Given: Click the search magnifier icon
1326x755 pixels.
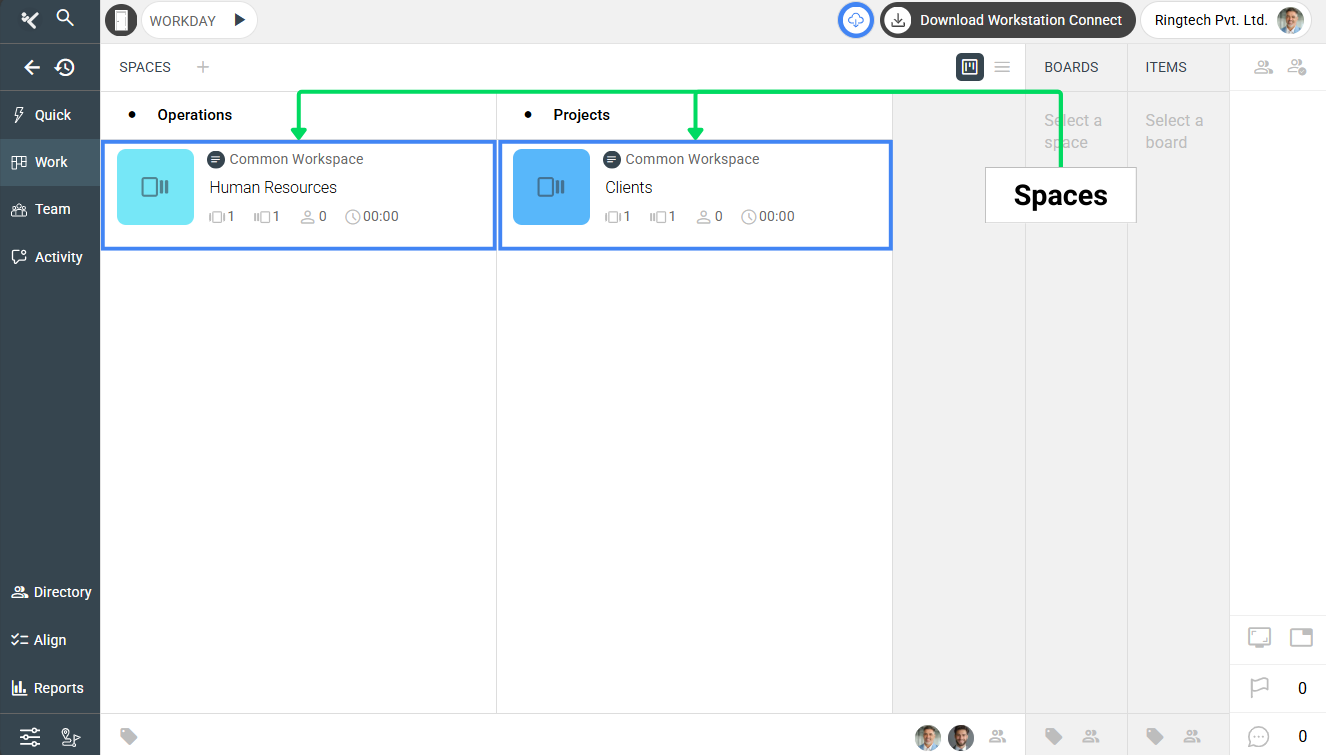Looking at the screenshot, I should tap(65, 18).
